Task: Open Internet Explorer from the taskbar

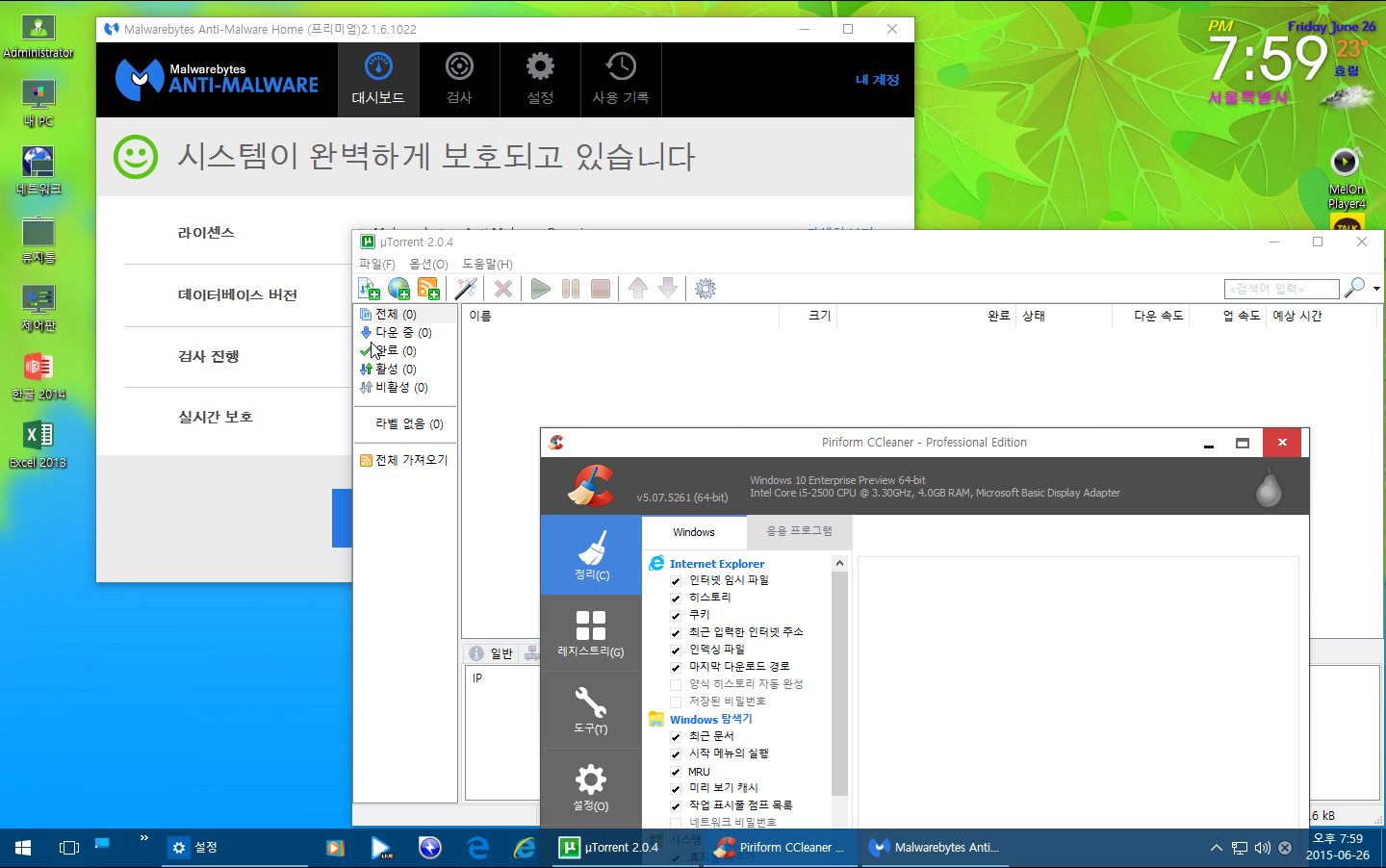Action: click(x=525, y=848)
